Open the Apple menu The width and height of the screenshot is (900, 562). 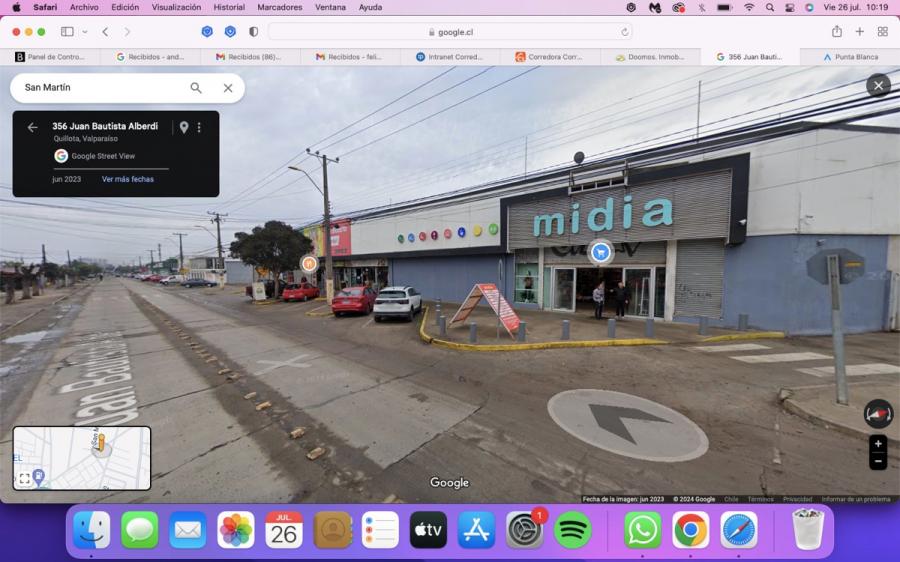click(x=16, y=7)
